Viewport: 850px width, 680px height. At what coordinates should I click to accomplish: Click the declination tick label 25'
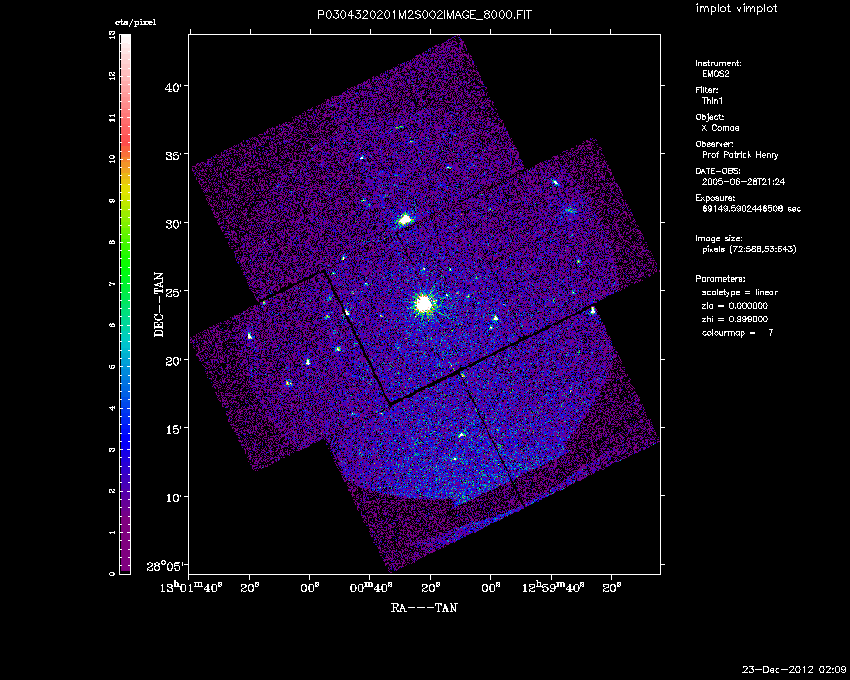tap(173, 291)
